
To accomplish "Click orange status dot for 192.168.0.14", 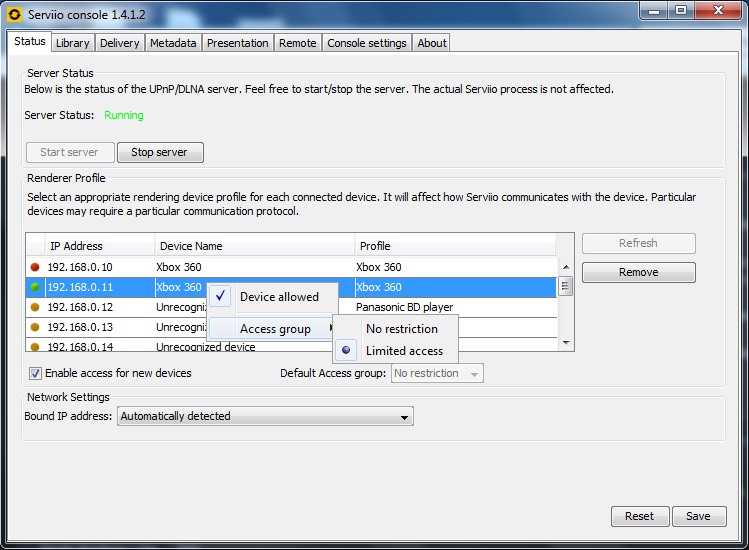I will click(x=35, y=347).
